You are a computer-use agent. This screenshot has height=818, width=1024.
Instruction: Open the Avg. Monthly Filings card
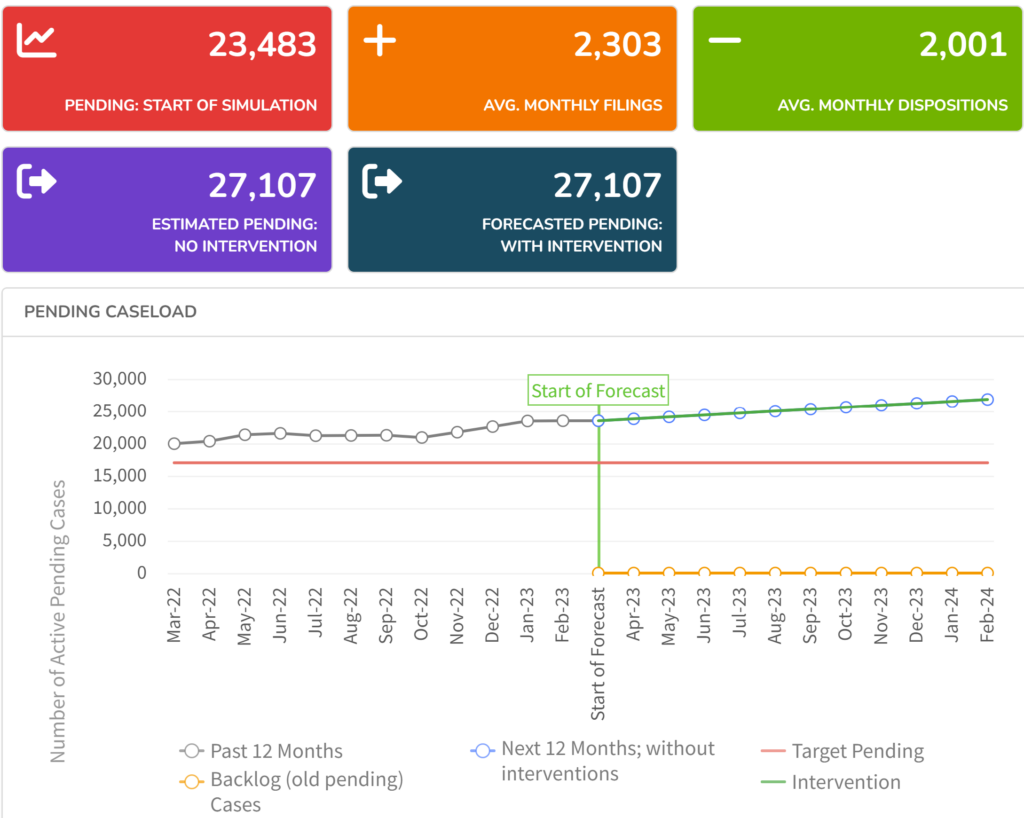pyautogui.click(x=512, y=68)
